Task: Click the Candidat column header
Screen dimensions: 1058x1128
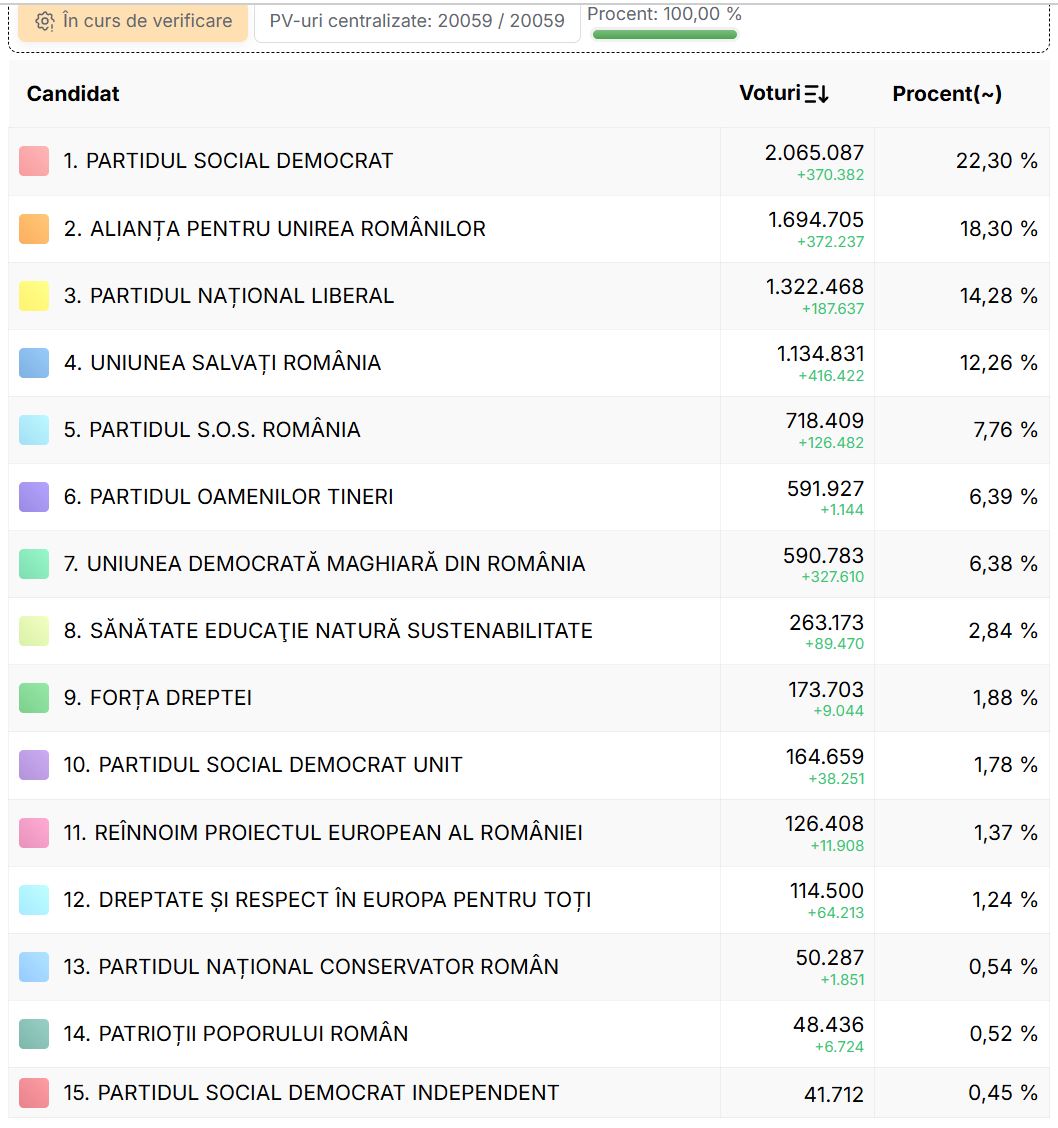Action: tap(73, 94)
